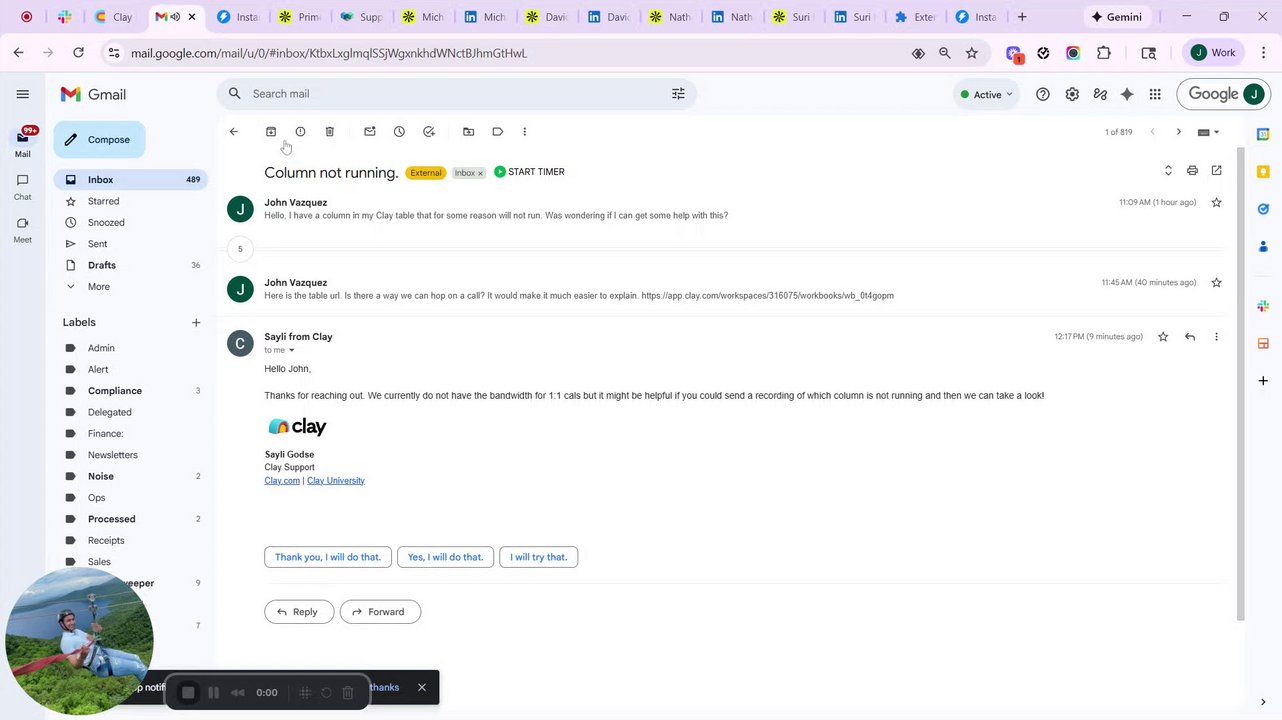1282x720 pixels.
Task: Open the Clay University link
Action: 336,481
